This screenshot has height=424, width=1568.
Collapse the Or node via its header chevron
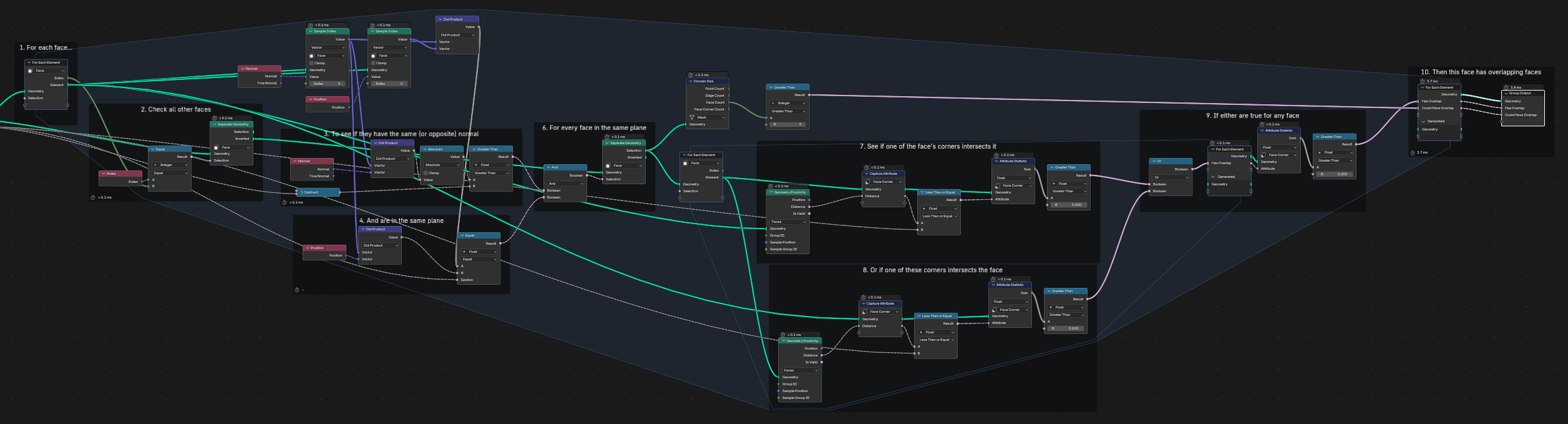(1153, 161)
